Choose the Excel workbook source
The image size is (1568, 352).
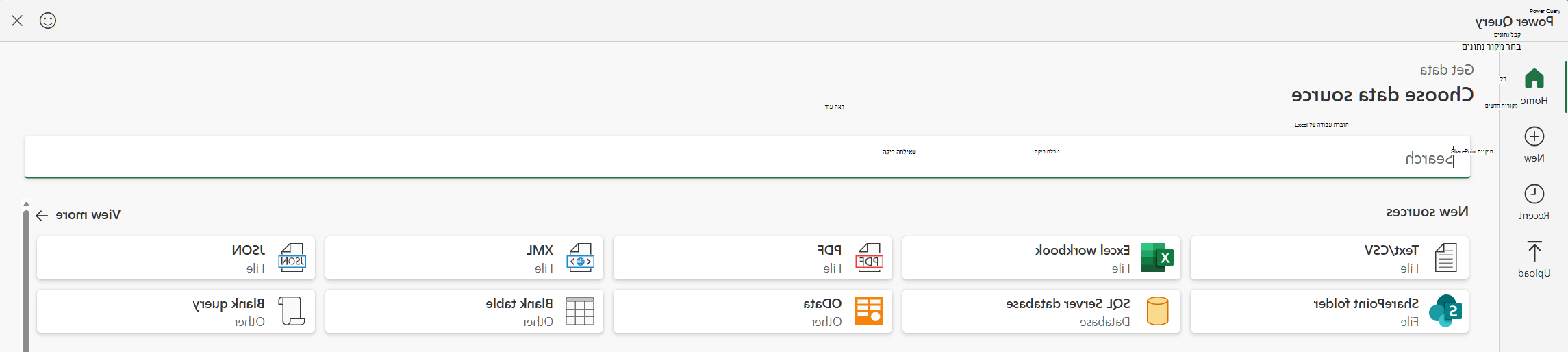pyautogui.click(x=1041, y=258)
